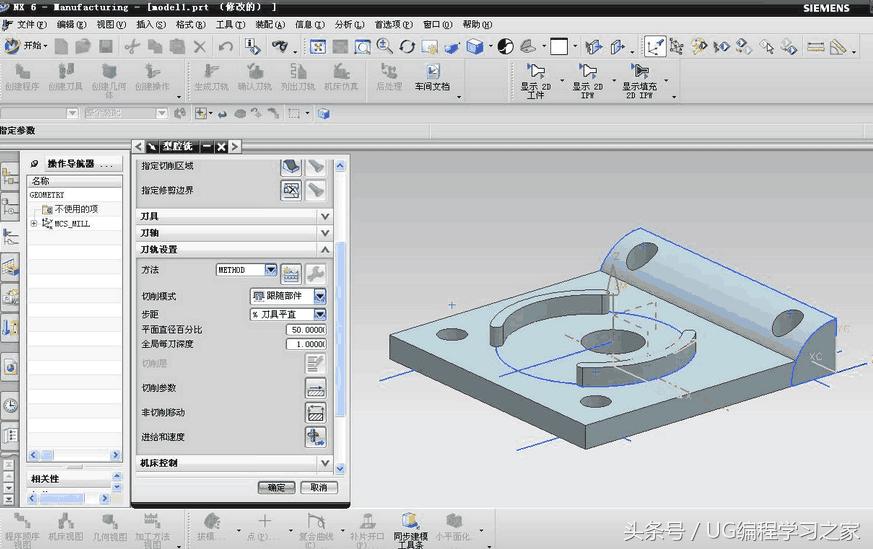Expand the Tool Axis (刀轴) section

point(324,232)
